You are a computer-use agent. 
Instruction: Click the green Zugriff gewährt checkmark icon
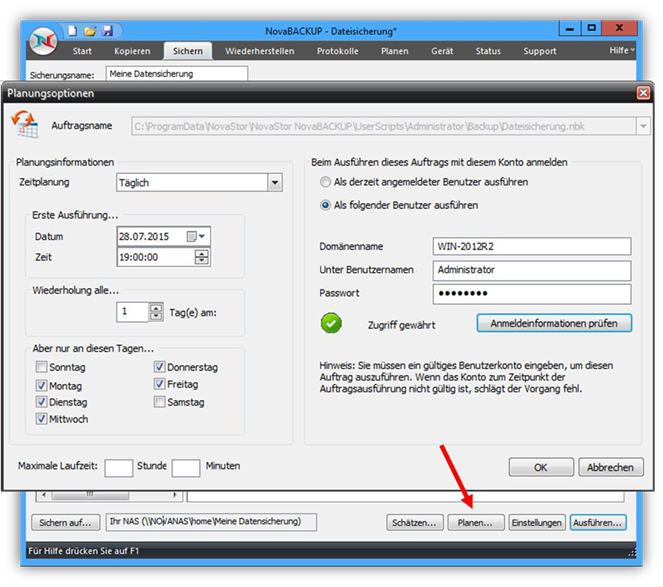(331, 324)
